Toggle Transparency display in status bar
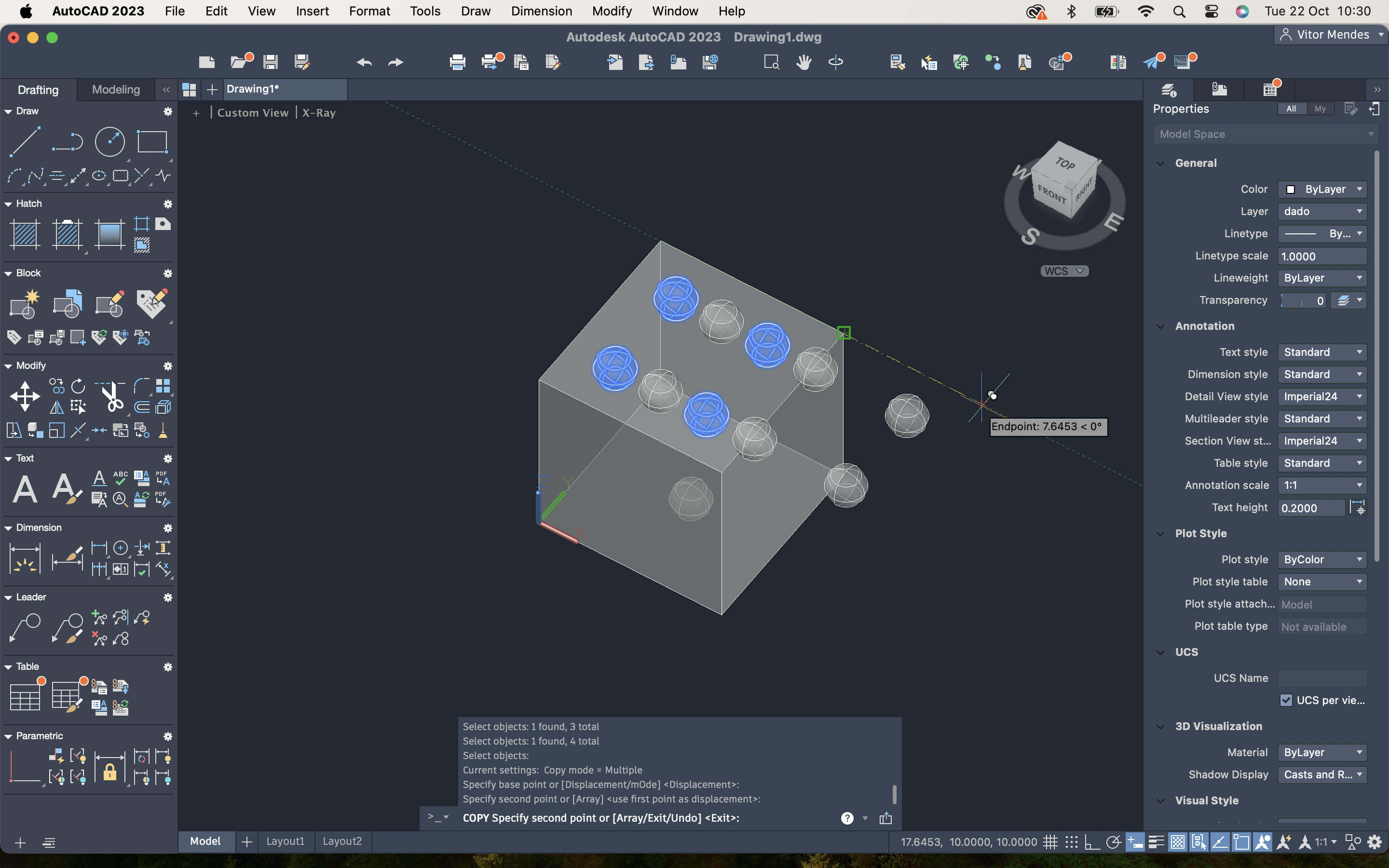This screenshot has height=868, width=1389. pos(1177,842)
